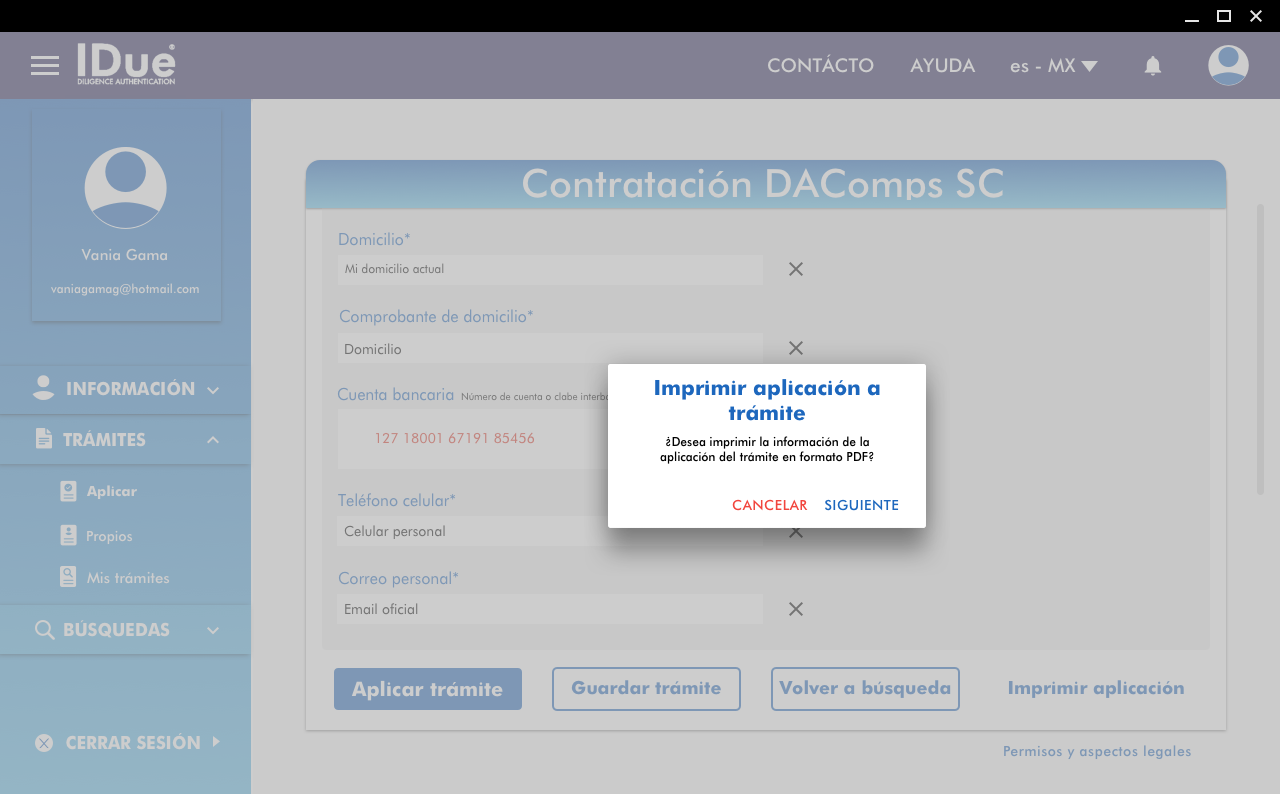Click the notifications bell icon
This screenshot has width=1280, height=794.
tap(1152, 66)
